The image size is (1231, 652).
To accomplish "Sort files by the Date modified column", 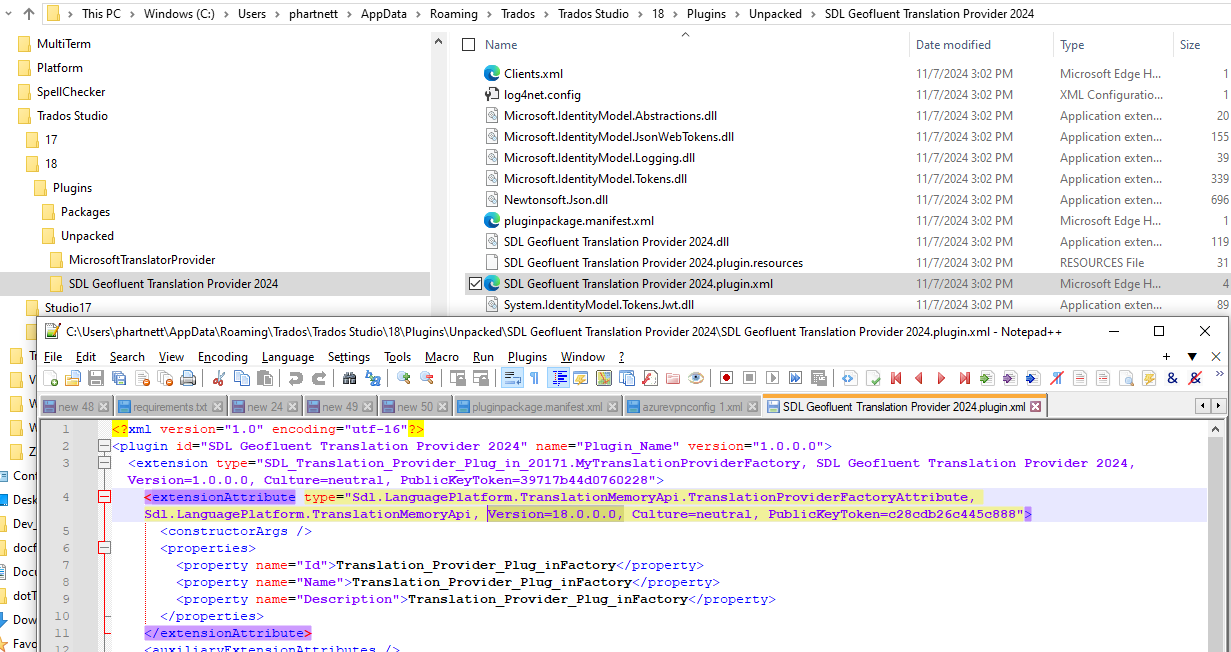I will [955, 44].
